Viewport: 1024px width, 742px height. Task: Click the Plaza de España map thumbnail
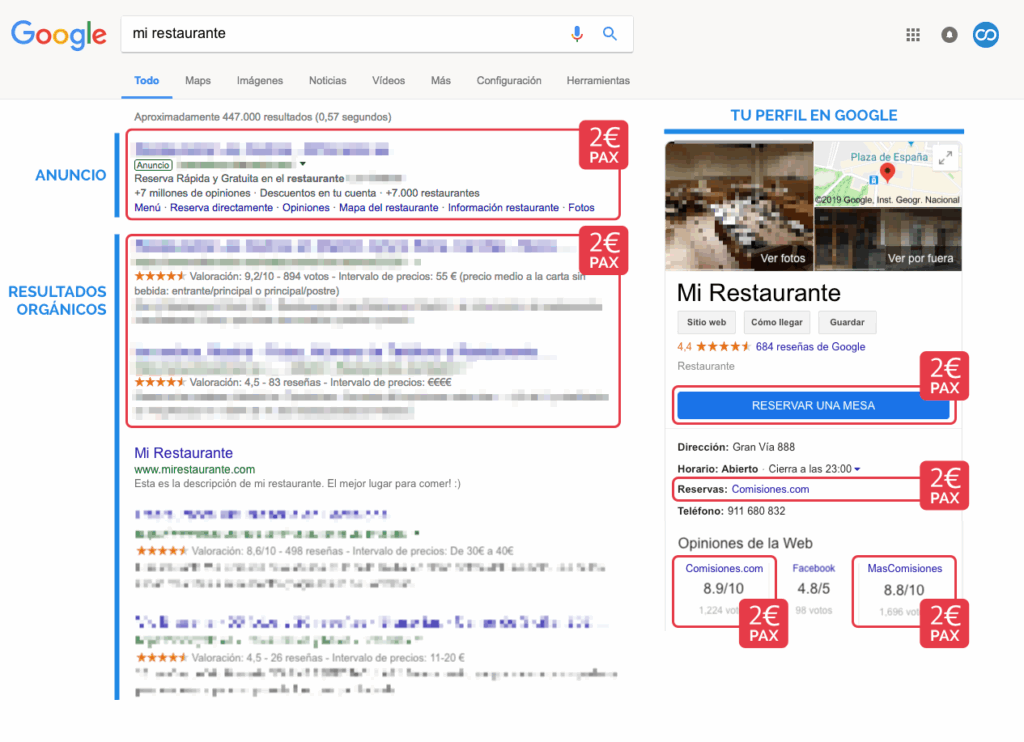(x=888, y=174)
